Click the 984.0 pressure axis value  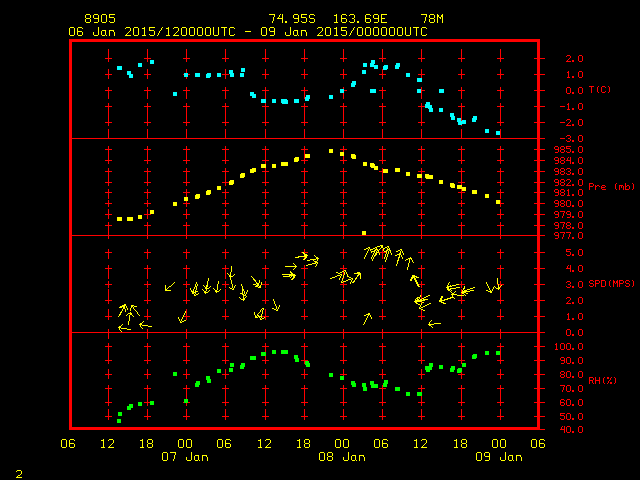pos(569,160)
